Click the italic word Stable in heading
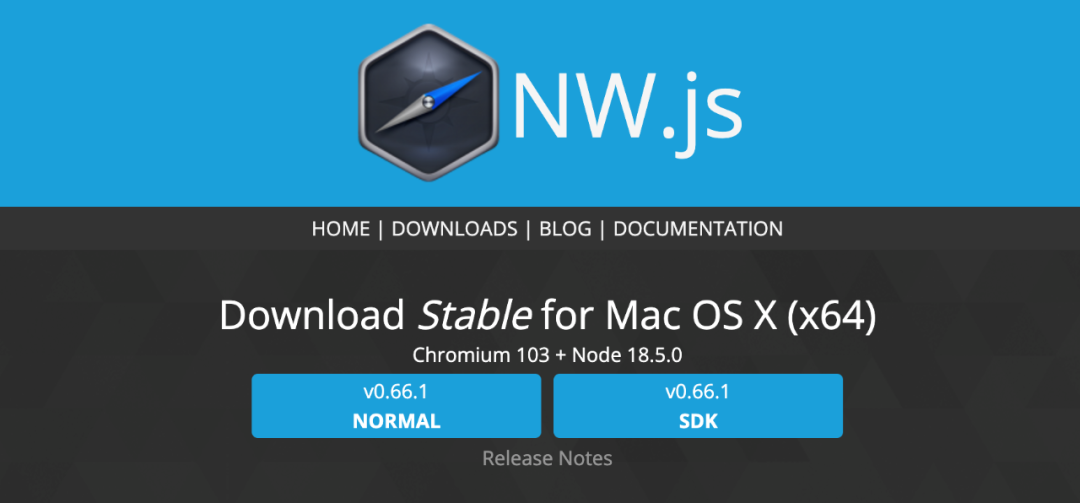1080x503 pixels. point(475,316)
